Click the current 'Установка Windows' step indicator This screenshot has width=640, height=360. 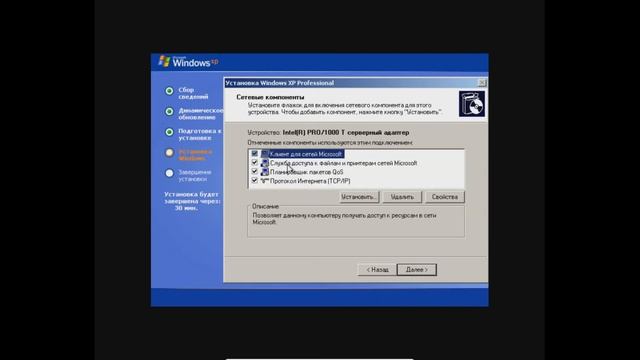169,153
